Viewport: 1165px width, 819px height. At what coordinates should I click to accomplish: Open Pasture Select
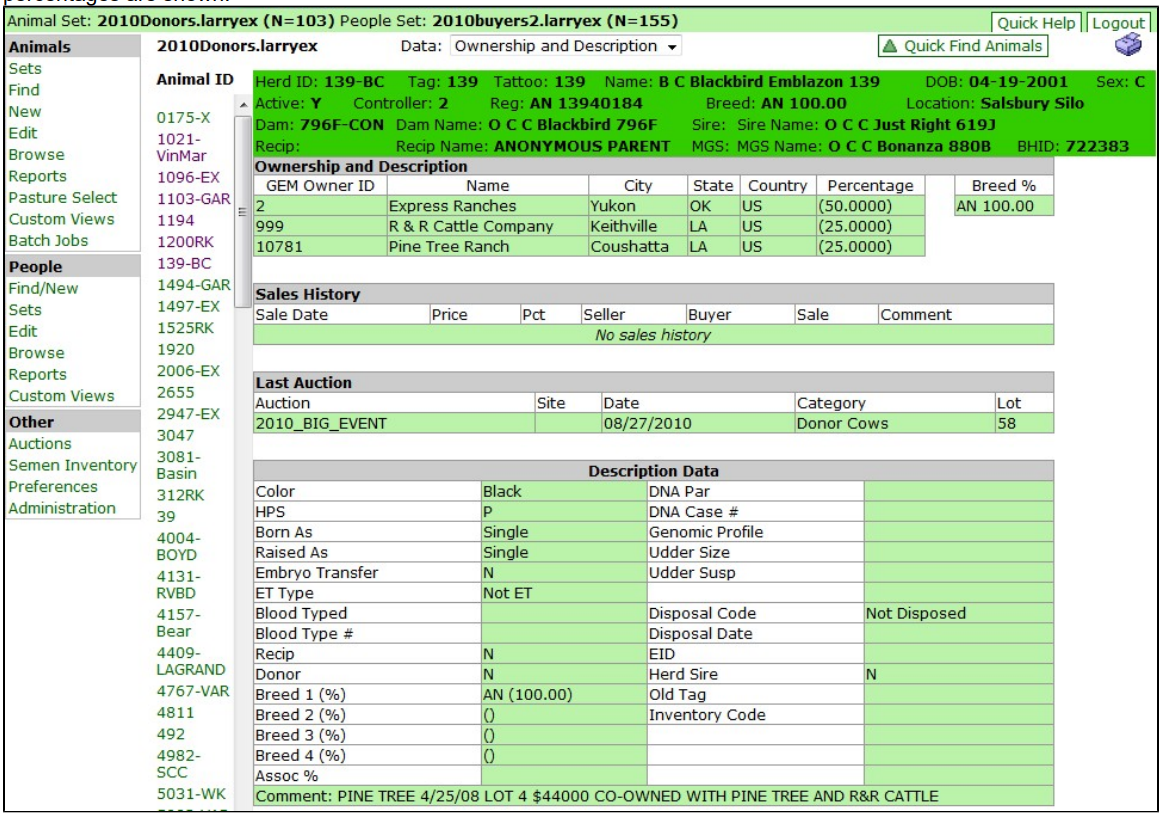pos(63,198)
